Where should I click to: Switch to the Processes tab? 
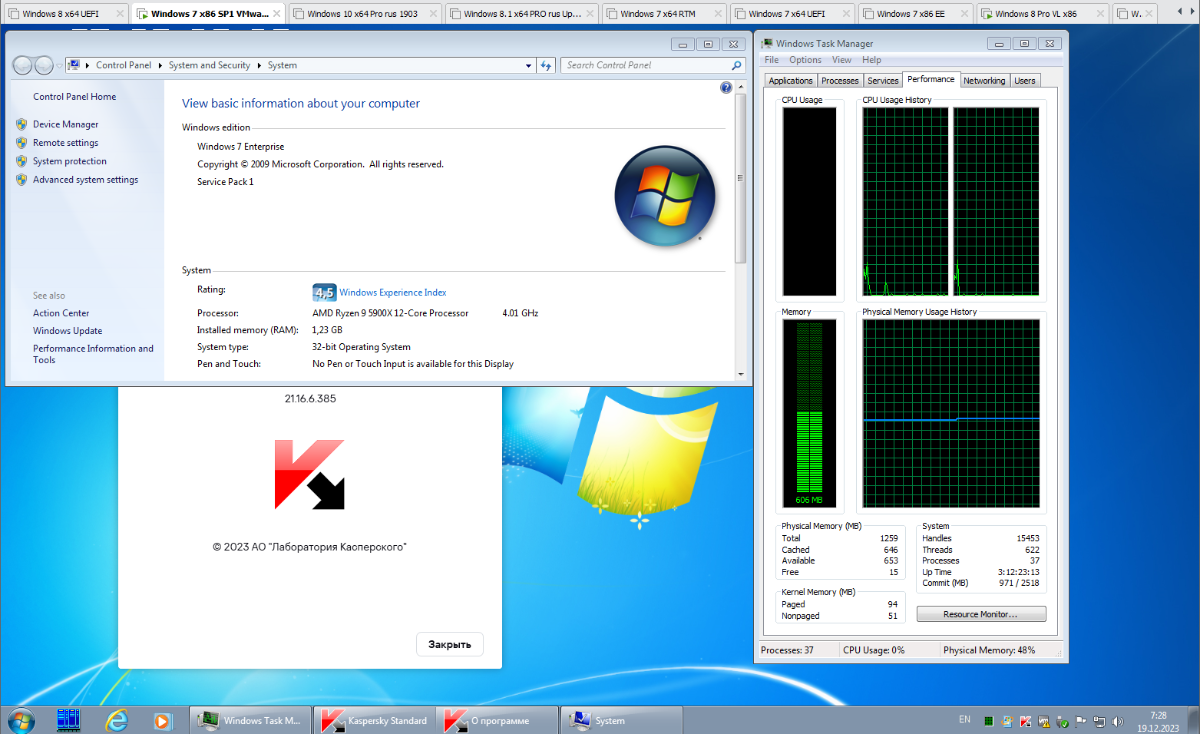840,81
